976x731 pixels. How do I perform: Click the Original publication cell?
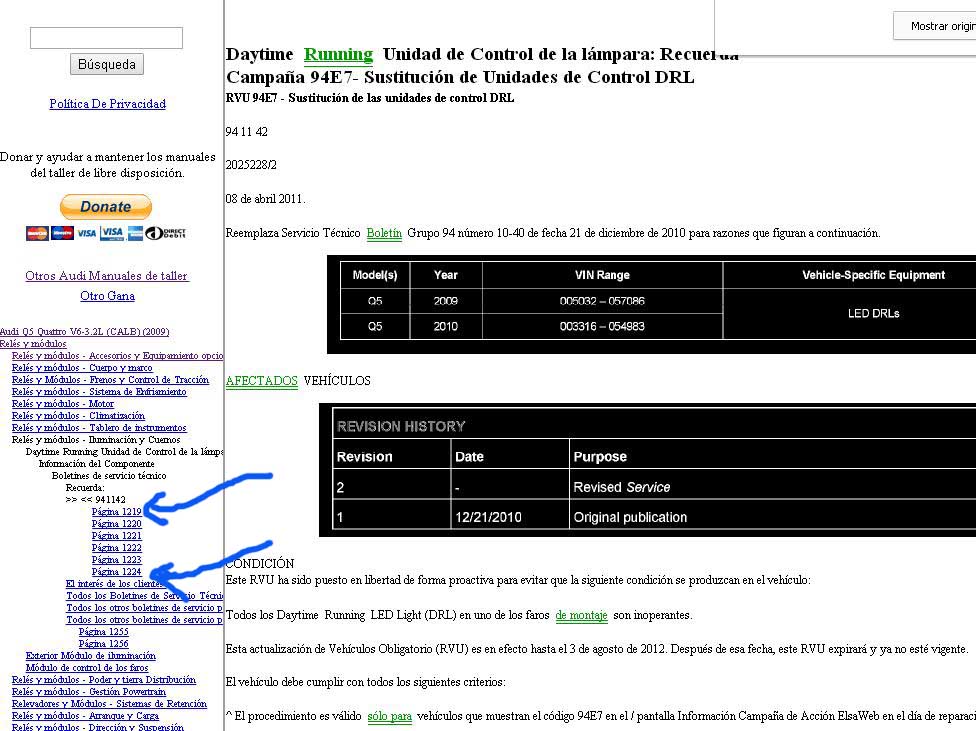772,517
